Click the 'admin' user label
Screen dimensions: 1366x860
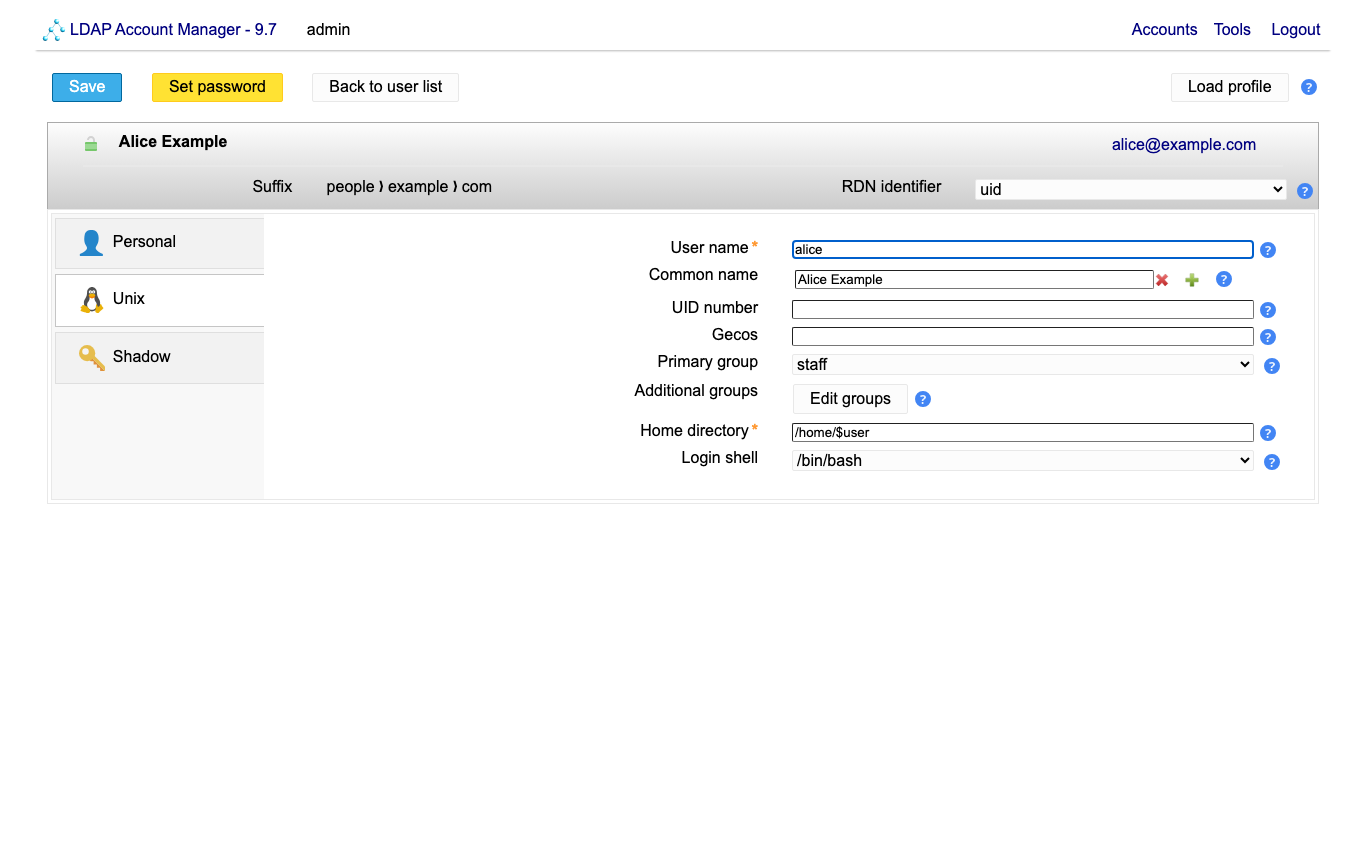328,30
